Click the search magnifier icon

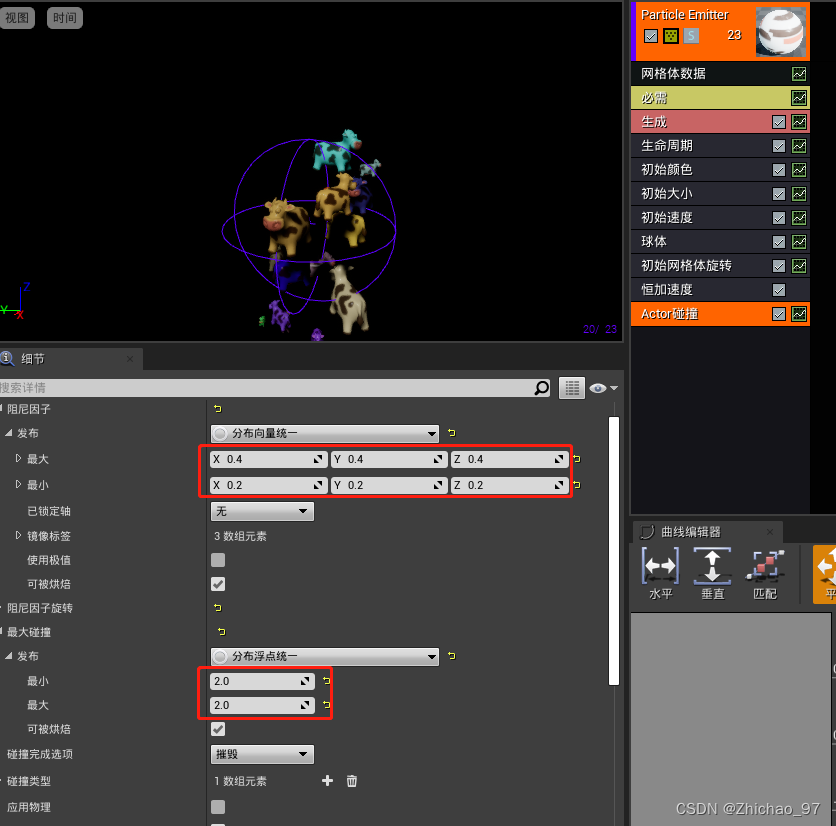click(x=542, y=388)
